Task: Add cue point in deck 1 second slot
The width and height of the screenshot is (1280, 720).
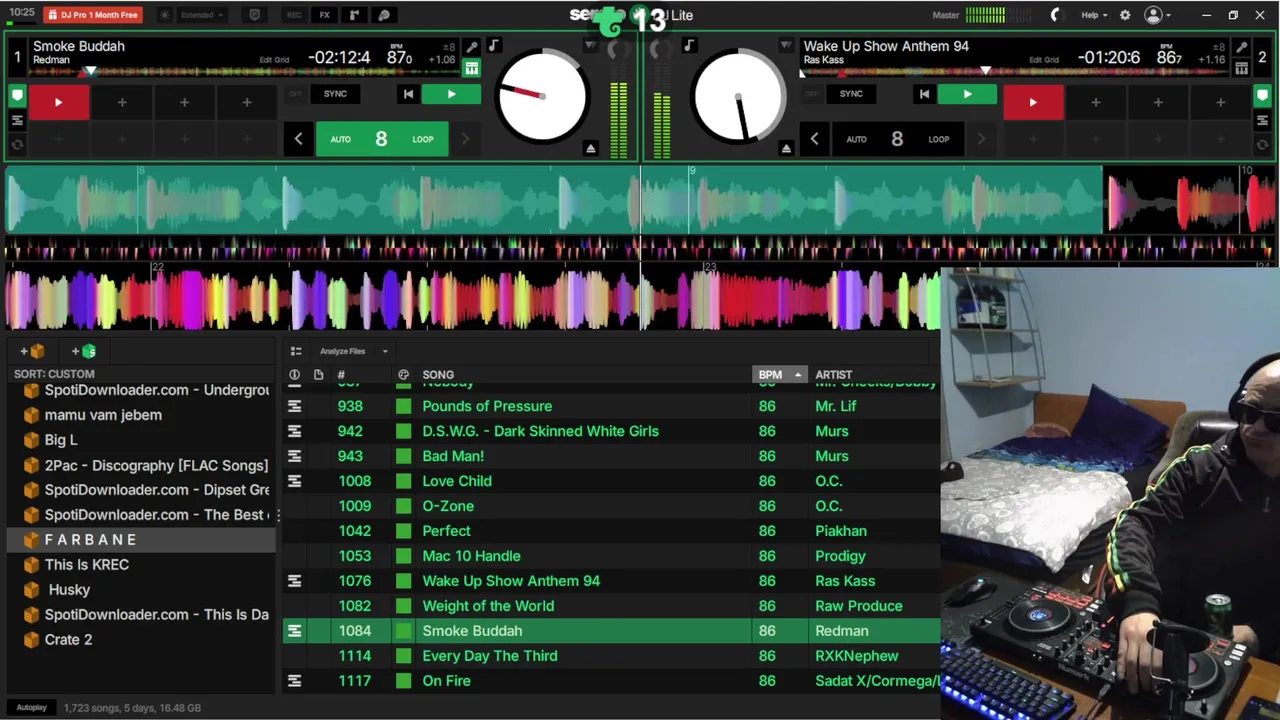Action: pyautogui.click(x=122, y=102)
